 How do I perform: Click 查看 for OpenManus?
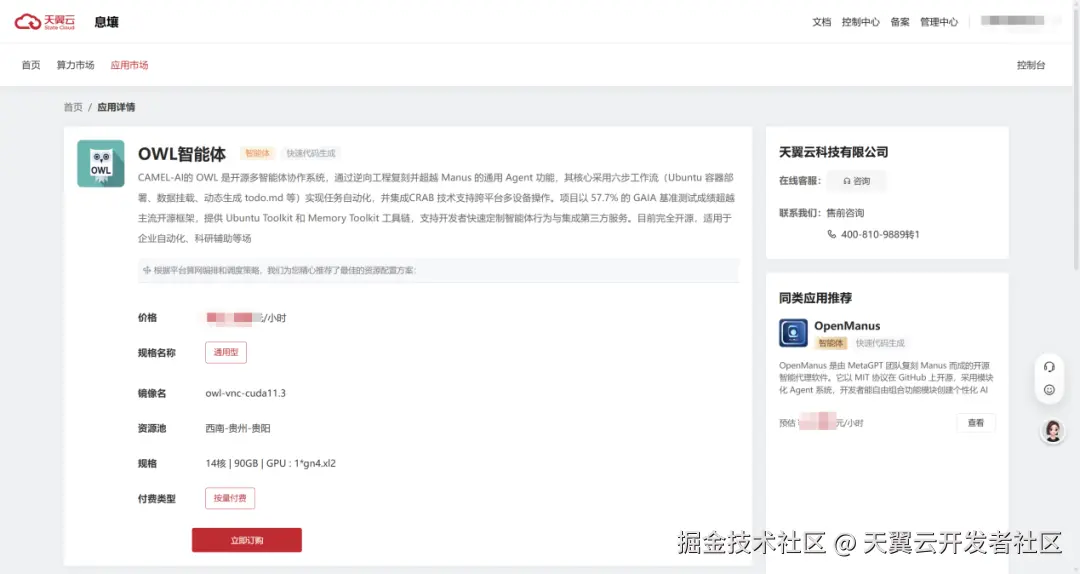tap(976, 423)
